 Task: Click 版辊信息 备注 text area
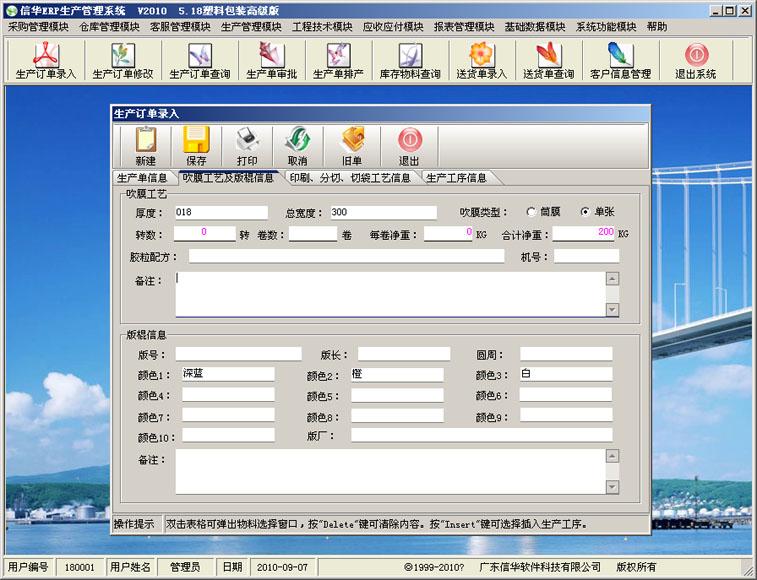pos(391,472)
